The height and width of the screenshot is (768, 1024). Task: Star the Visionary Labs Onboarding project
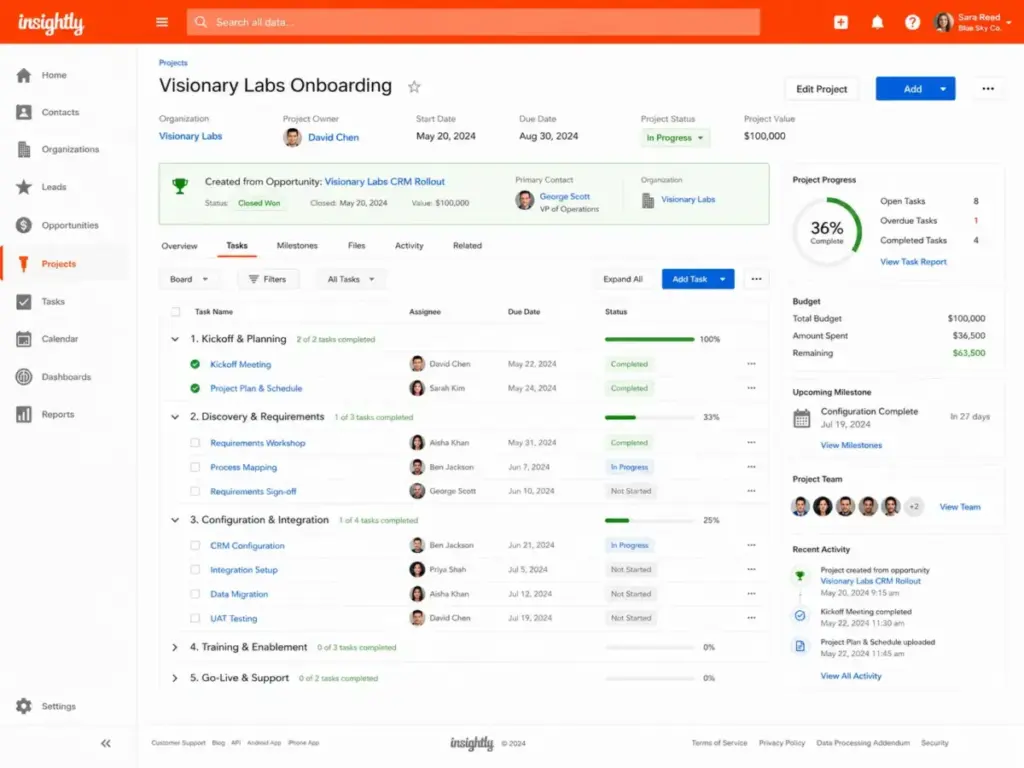414,87
